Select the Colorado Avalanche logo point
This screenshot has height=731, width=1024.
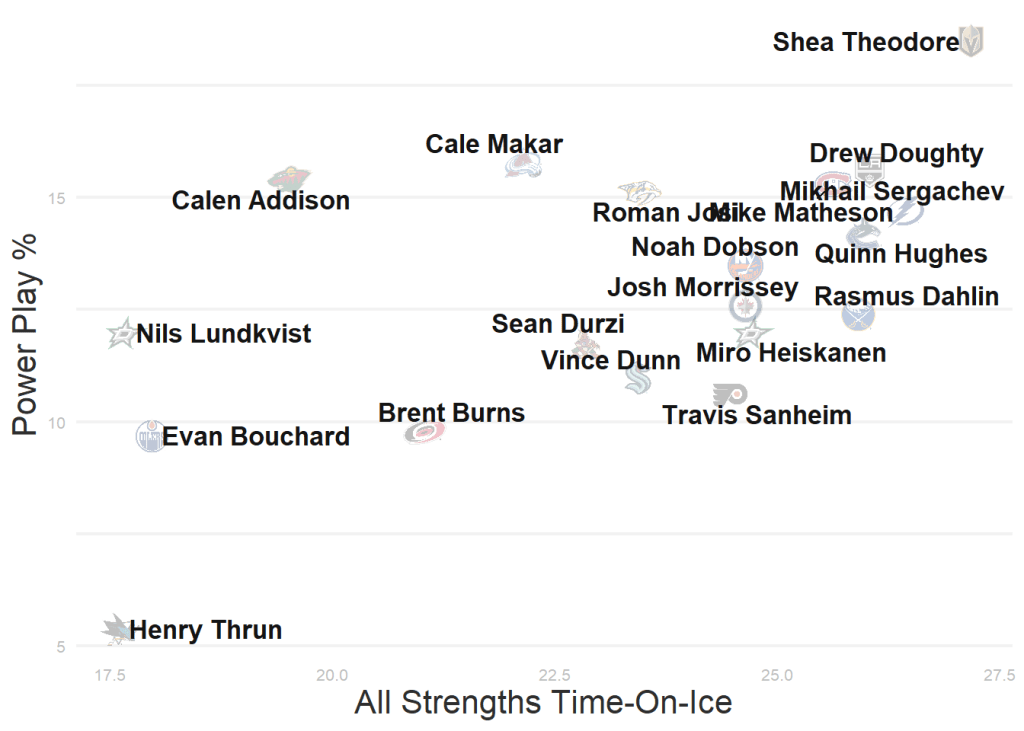click(x=523, y=165)
